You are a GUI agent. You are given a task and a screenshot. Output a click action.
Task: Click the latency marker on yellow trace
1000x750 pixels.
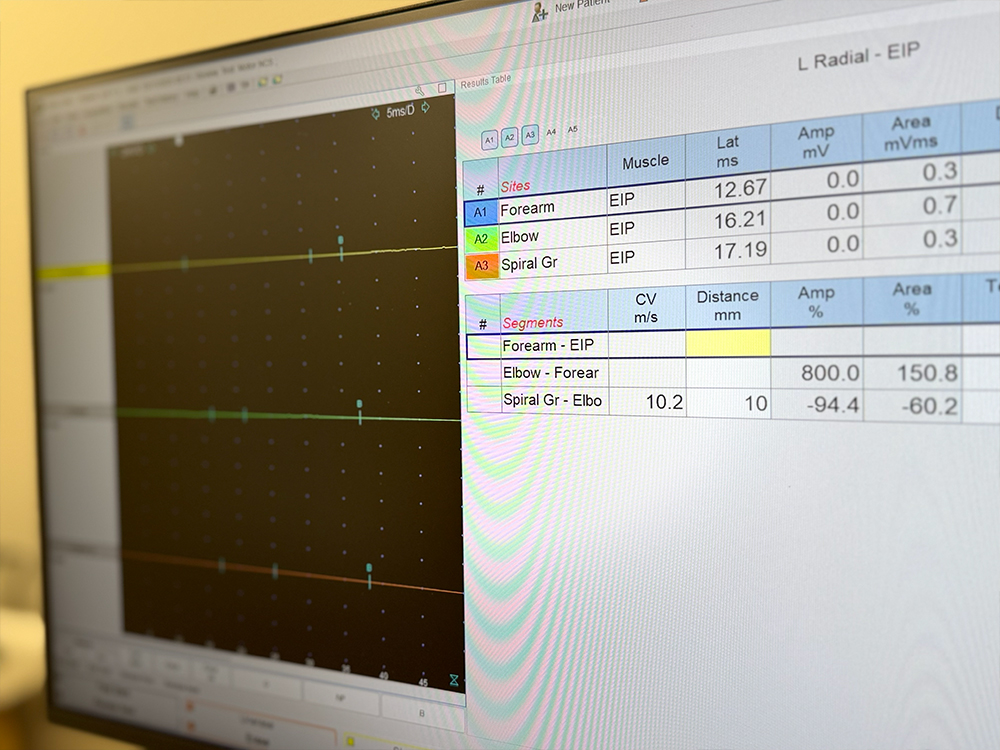point(341,241)
